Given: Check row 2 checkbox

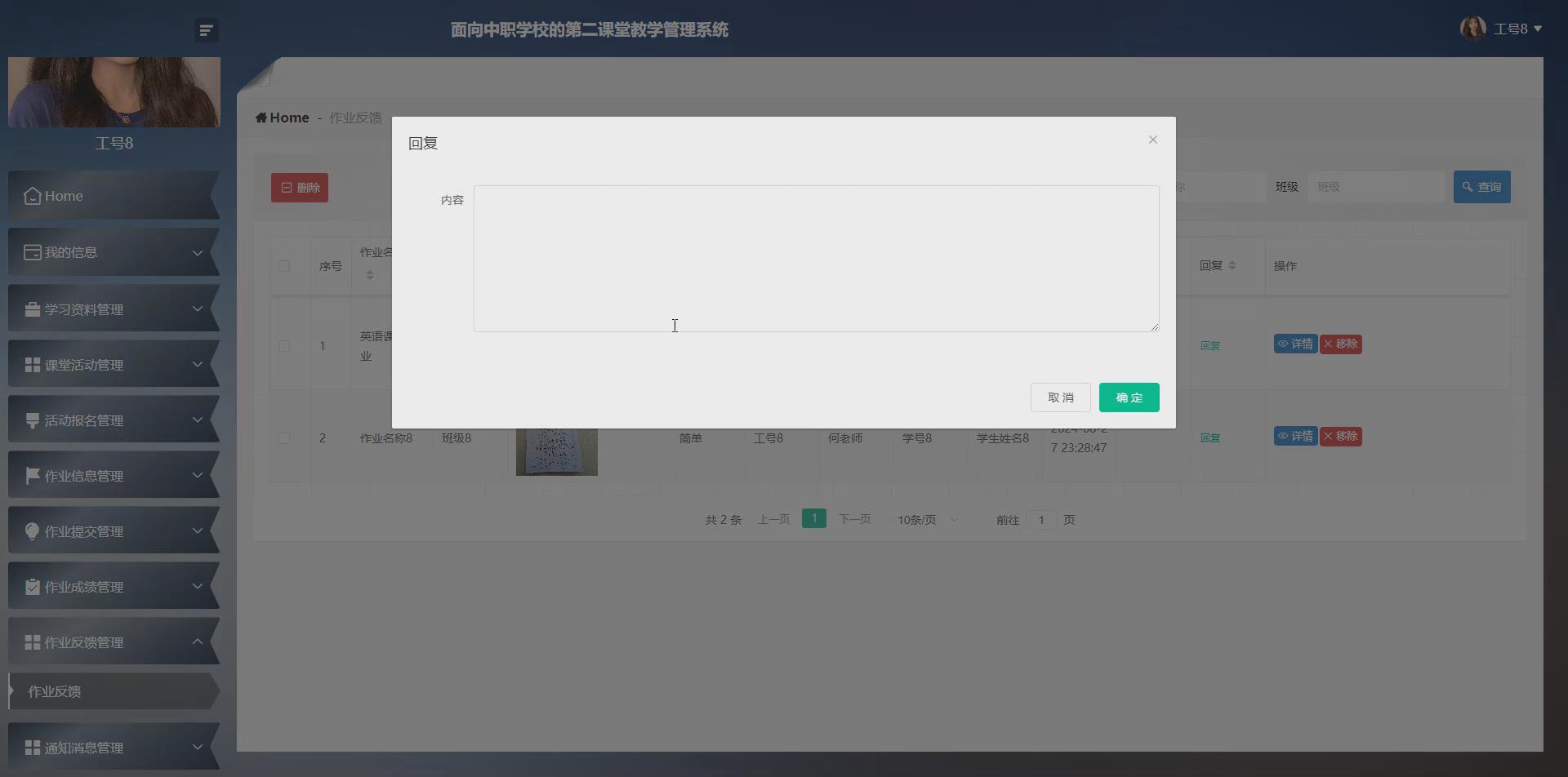Looking at the screenshot, I should (284, 438).
